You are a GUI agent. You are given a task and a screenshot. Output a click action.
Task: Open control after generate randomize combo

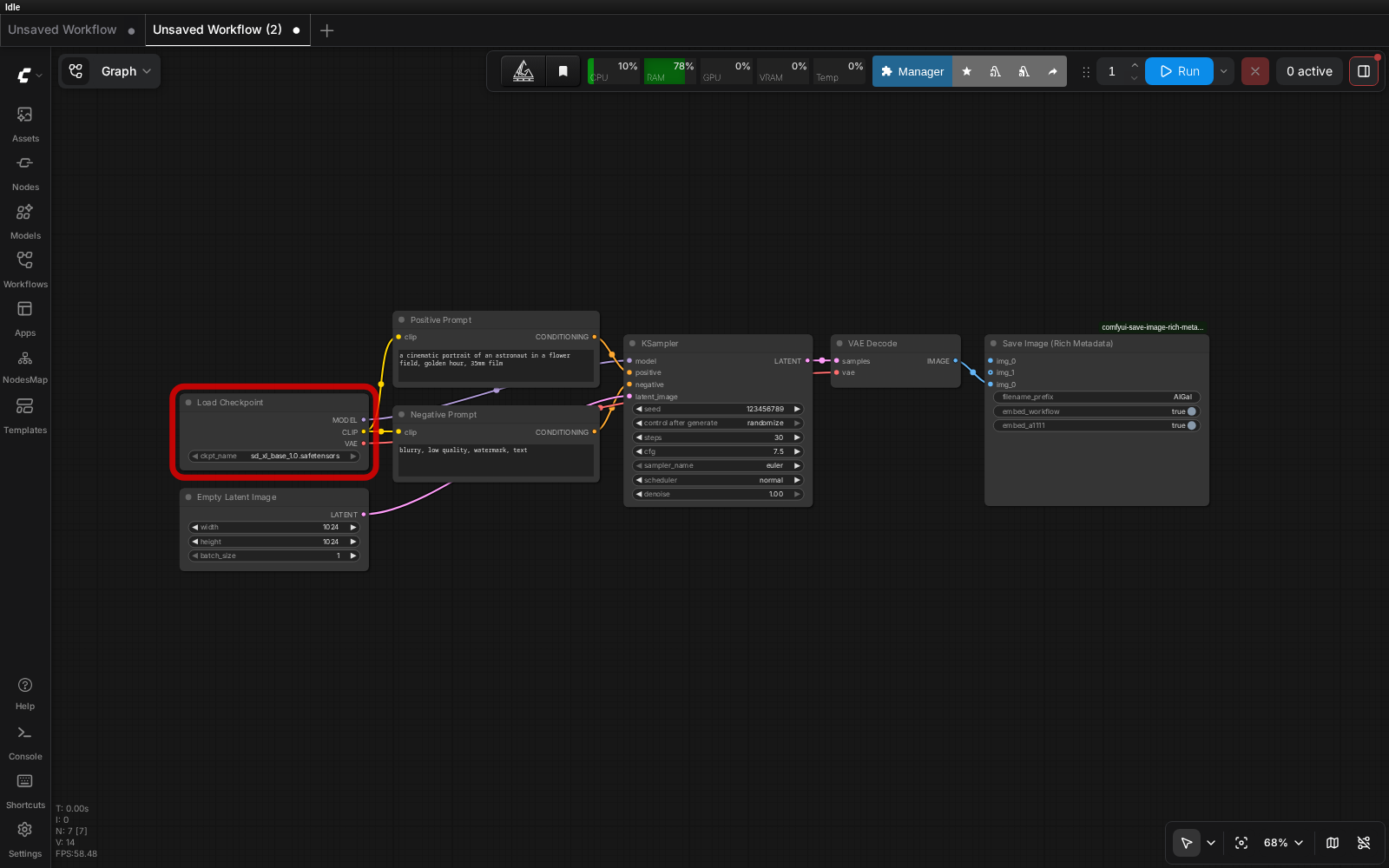click(718, 423)
